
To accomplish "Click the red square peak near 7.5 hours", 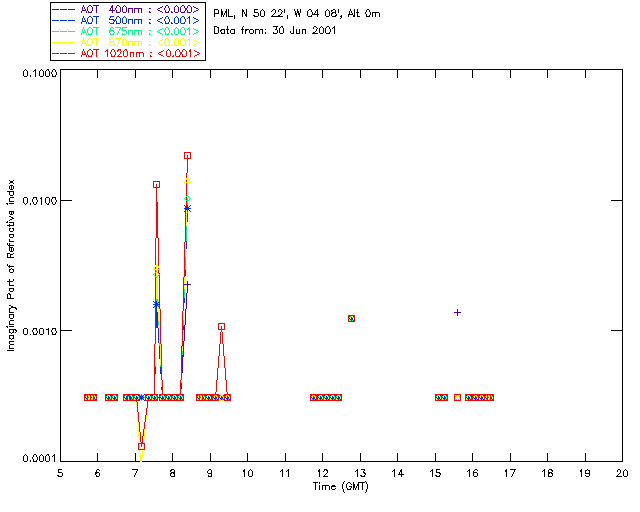I will pos(156,185).
